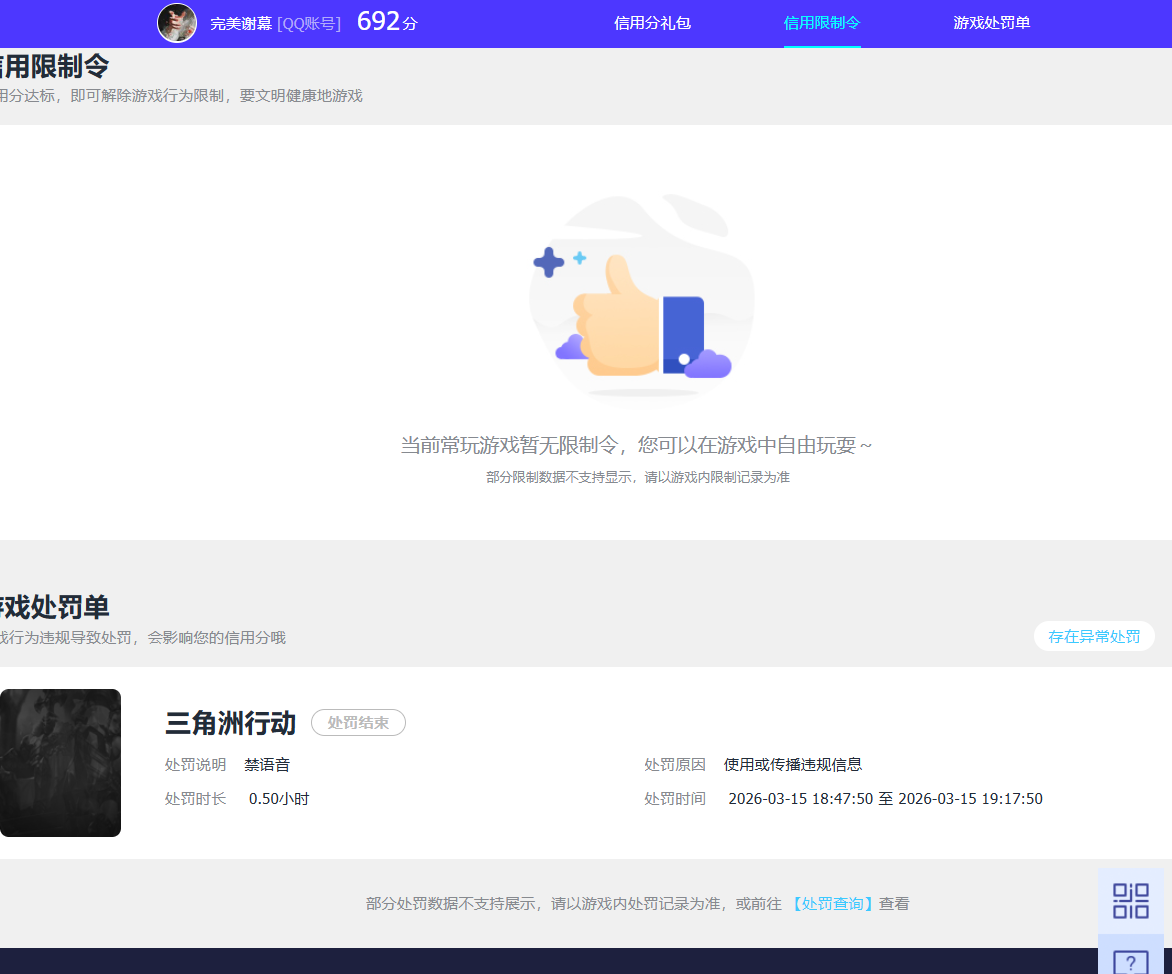Click the game title 三角洲行动

click(230, 722)
